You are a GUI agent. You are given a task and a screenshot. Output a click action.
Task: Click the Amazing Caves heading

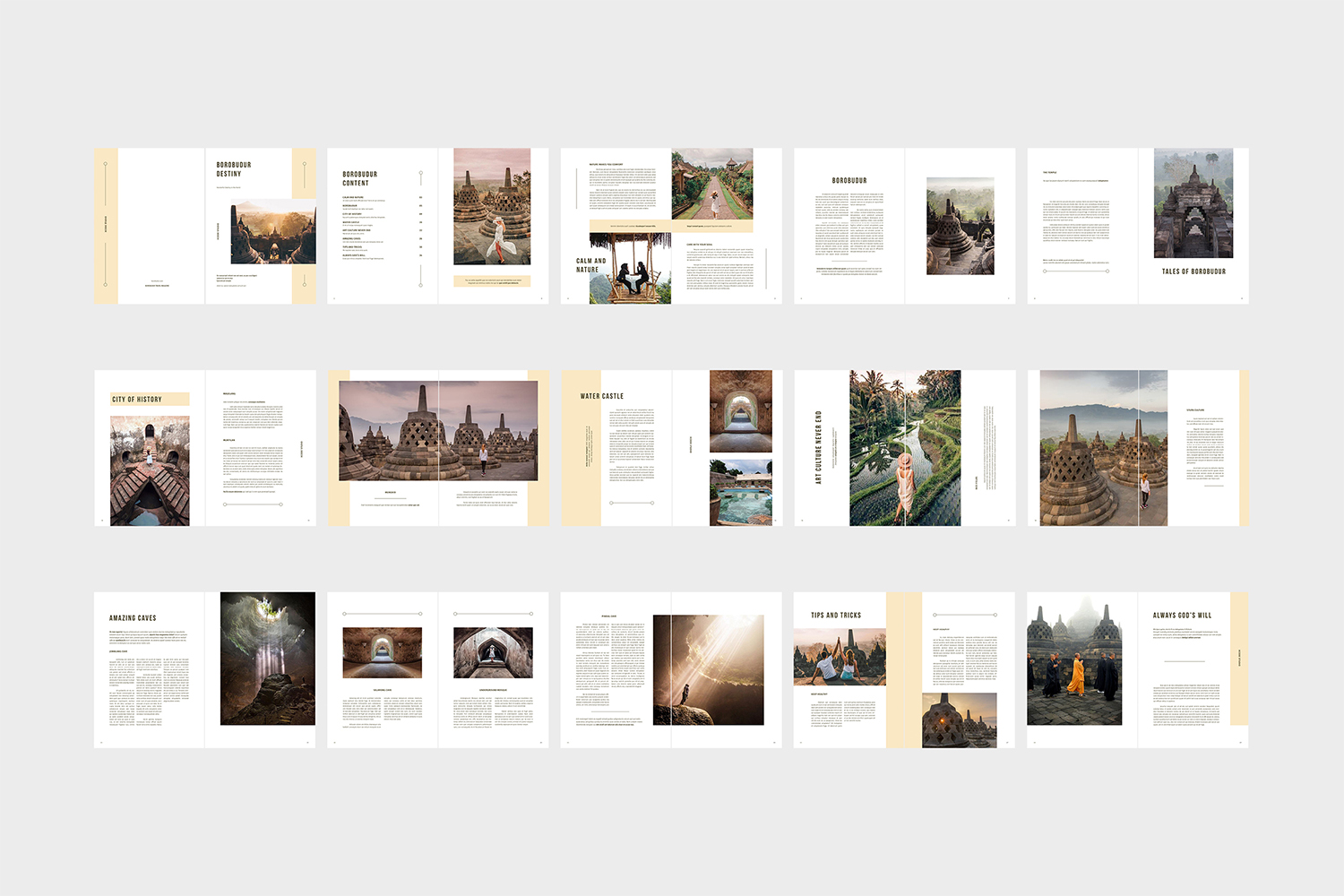(133, 618)
